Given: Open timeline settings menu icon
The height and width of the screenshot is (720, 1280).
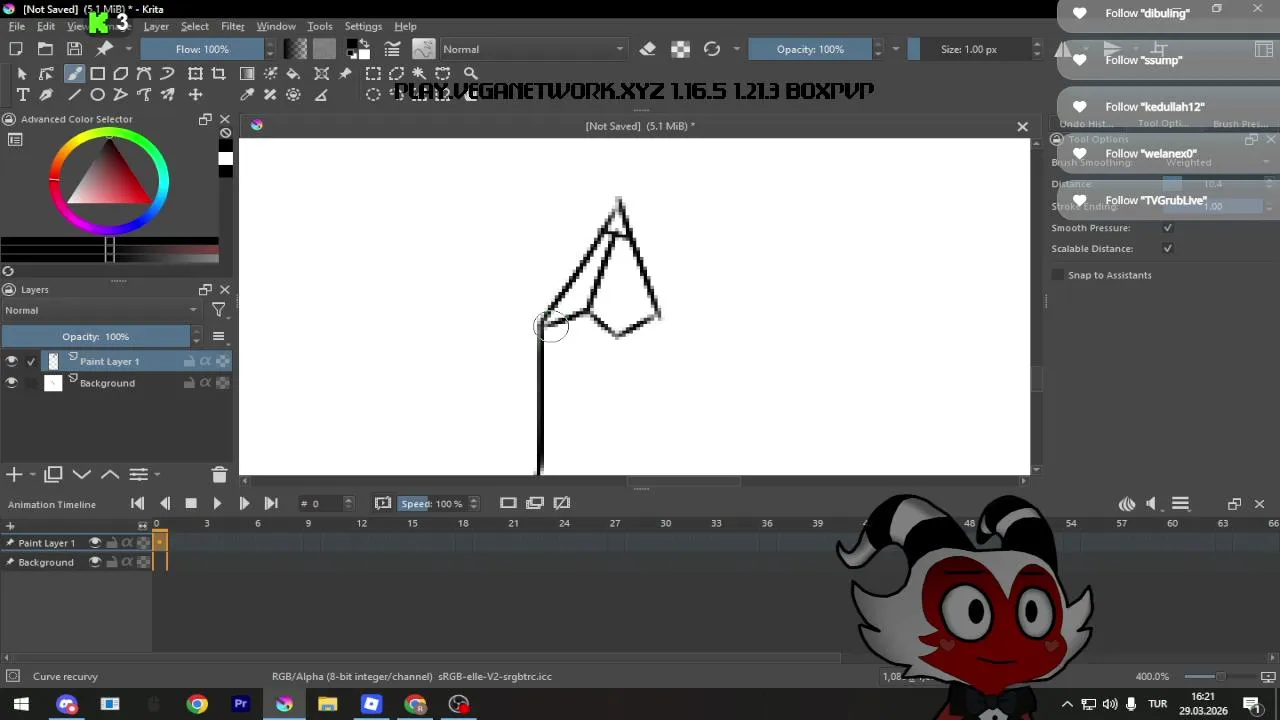Looking at the screenshot, I should 1180,504.
